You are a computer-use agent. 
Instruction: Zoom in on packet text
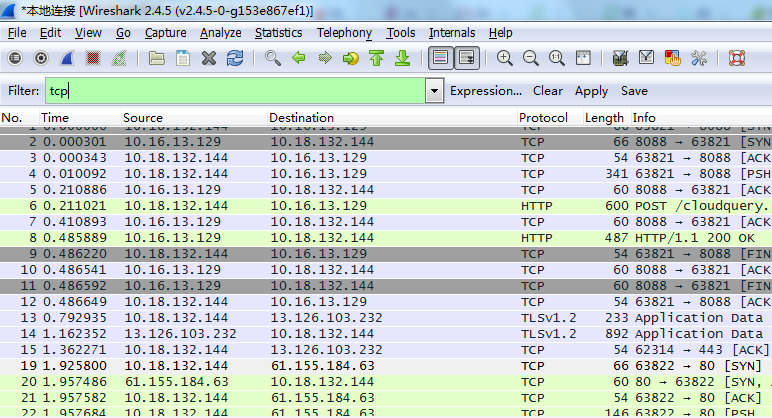click(505, 58)
